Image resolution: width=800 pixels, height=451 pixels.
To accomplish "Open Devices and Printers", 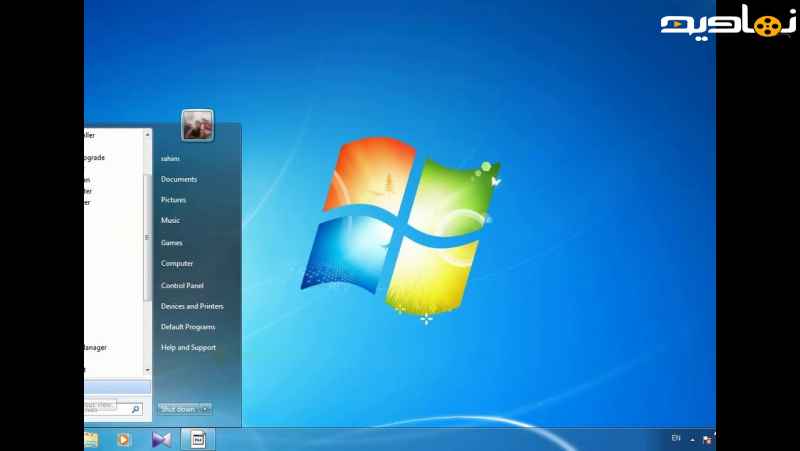I will pos(192,307).
